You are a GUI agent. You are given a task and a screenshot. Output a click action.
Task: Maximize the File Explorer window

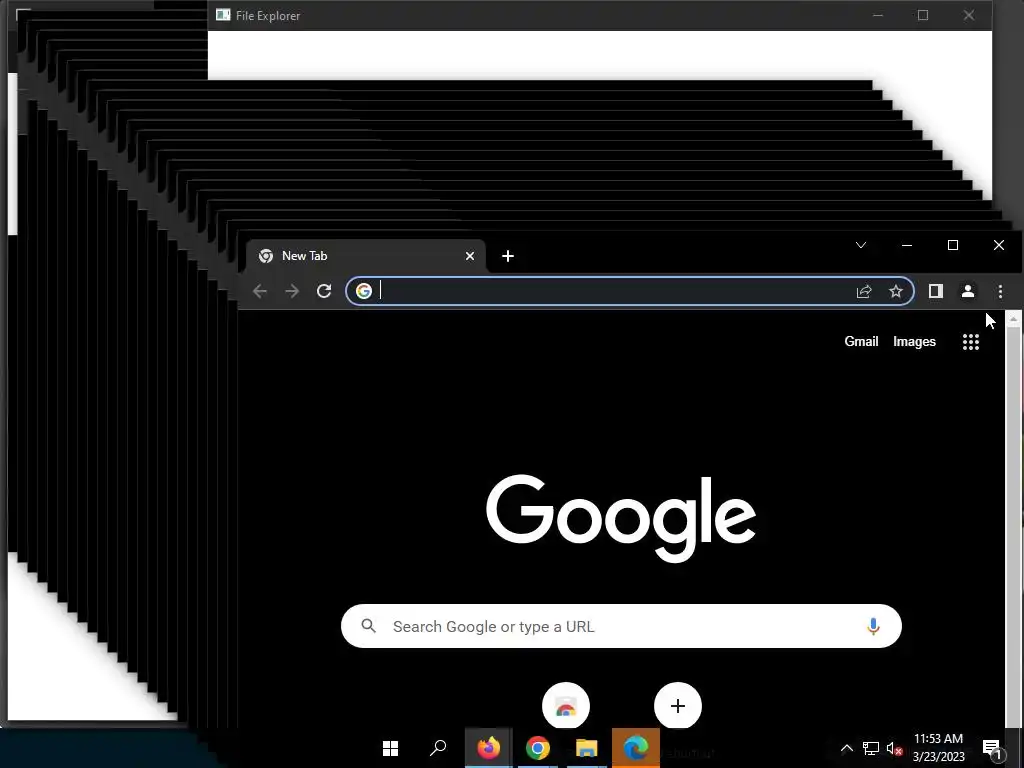pos(923,15)
